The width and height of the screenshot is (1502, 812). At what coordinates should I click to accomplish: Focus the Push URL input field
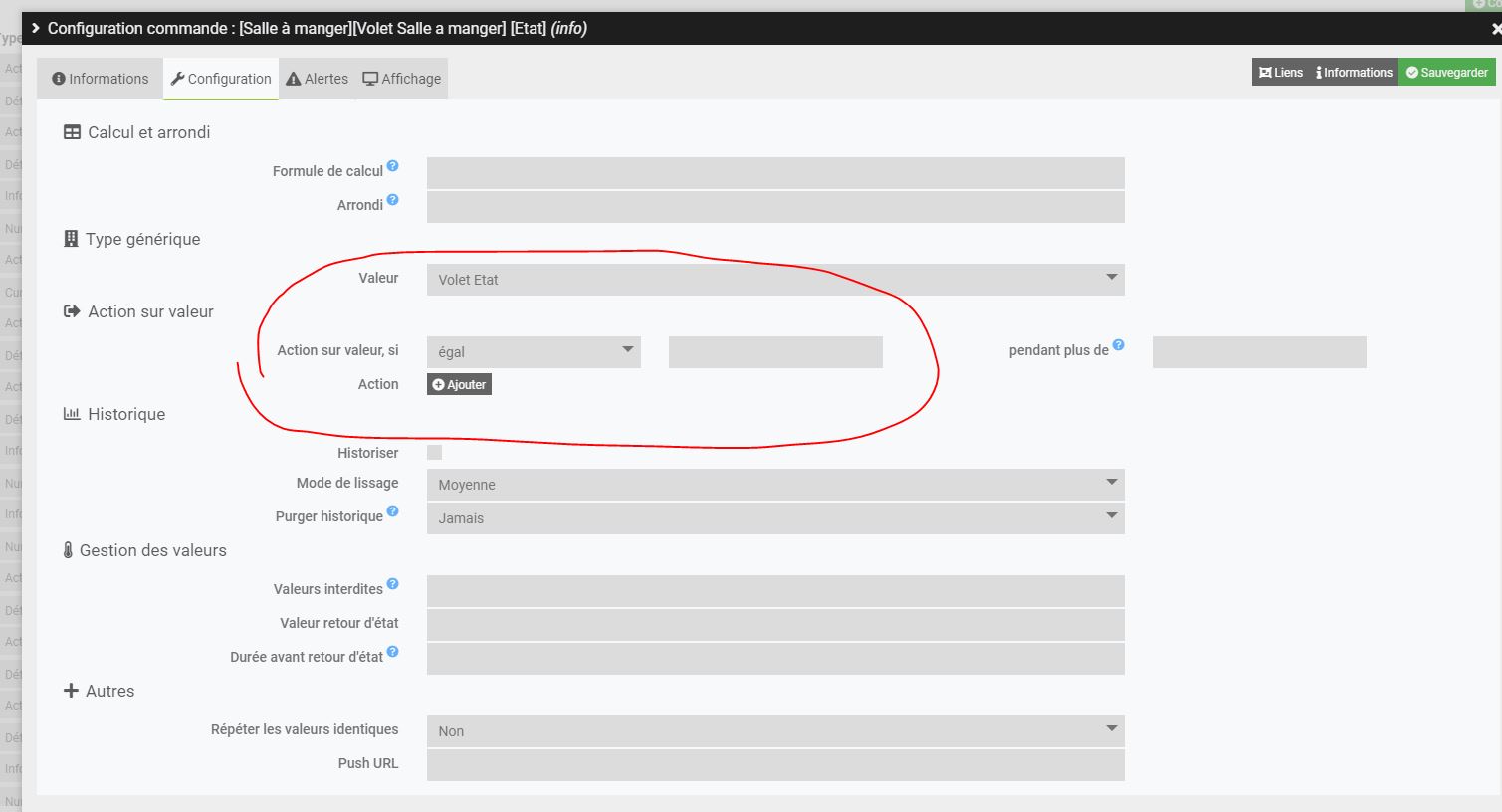pos(775,765)
